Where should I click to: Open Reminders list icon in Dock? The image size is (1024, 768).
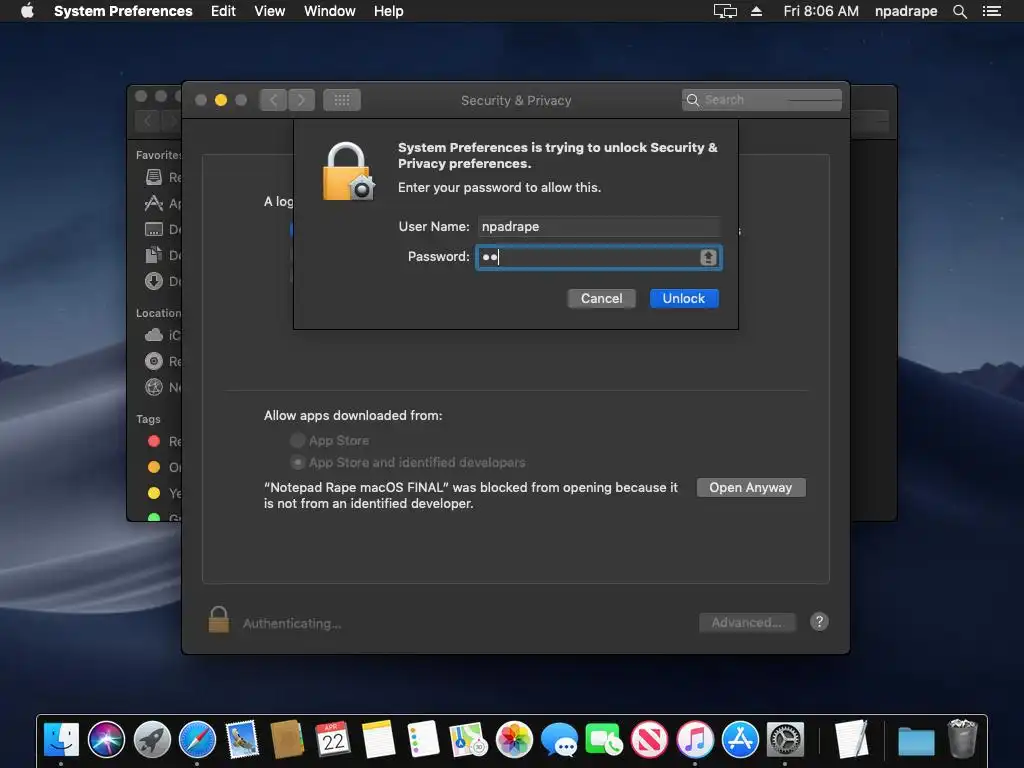423,739
